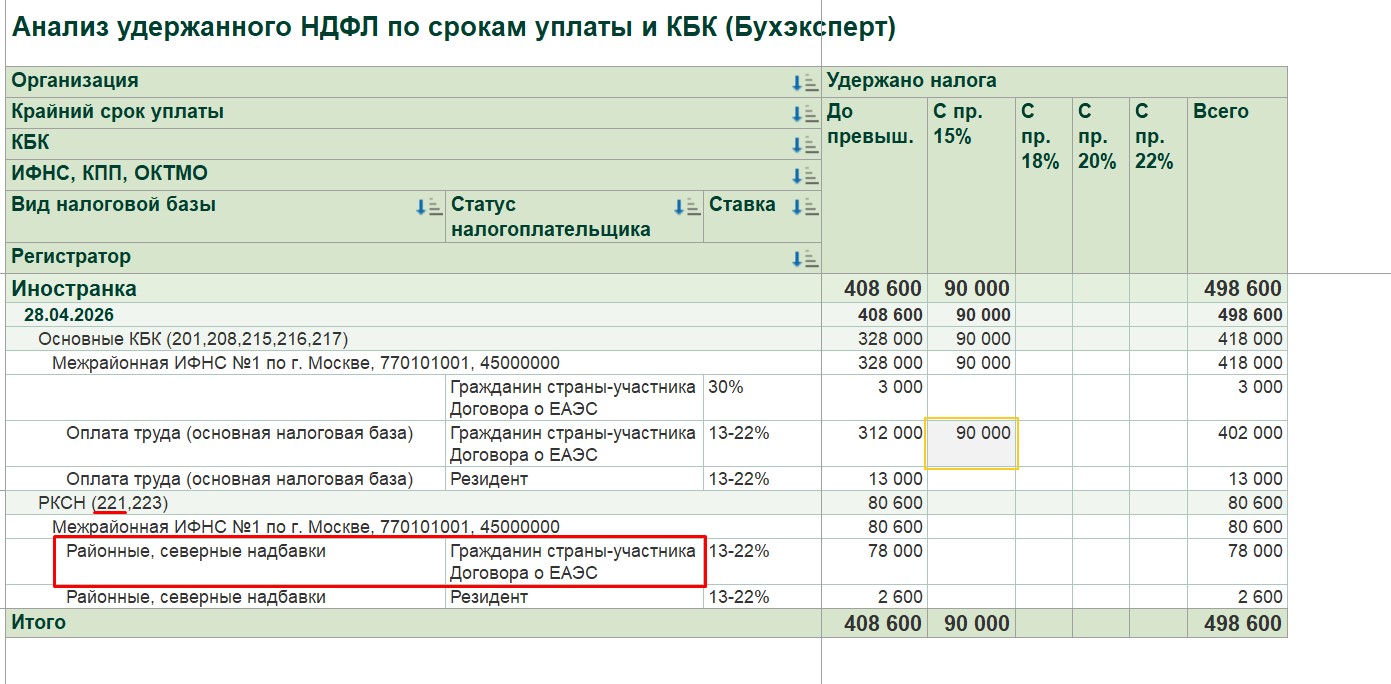The image size is (1391, 684).
Task: Click the С пр. 22% column header
Action: pos(1158,185)
